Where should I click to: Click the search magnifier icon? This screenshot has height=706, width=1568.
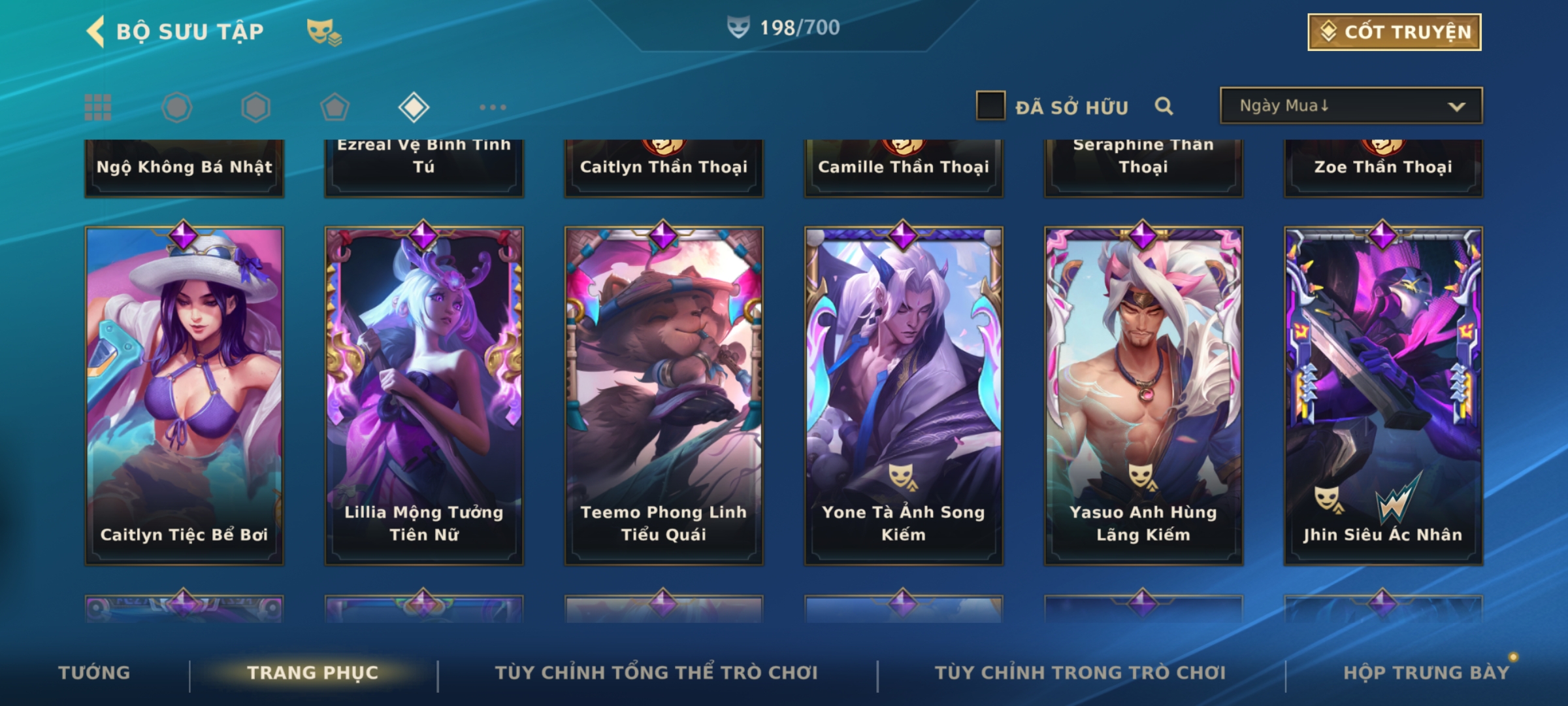click(1164, 106)
